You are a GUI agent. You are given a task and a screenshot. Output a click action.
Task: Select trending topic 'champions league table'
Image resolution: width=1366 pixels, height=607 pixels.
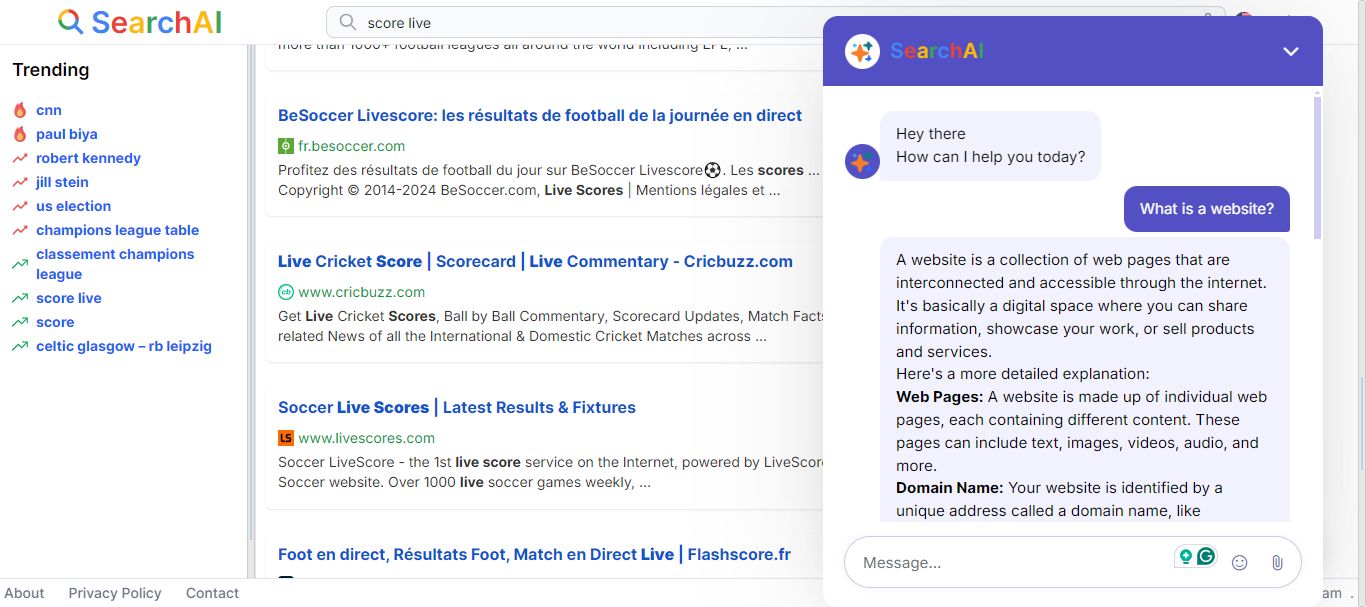pos(117,230)
